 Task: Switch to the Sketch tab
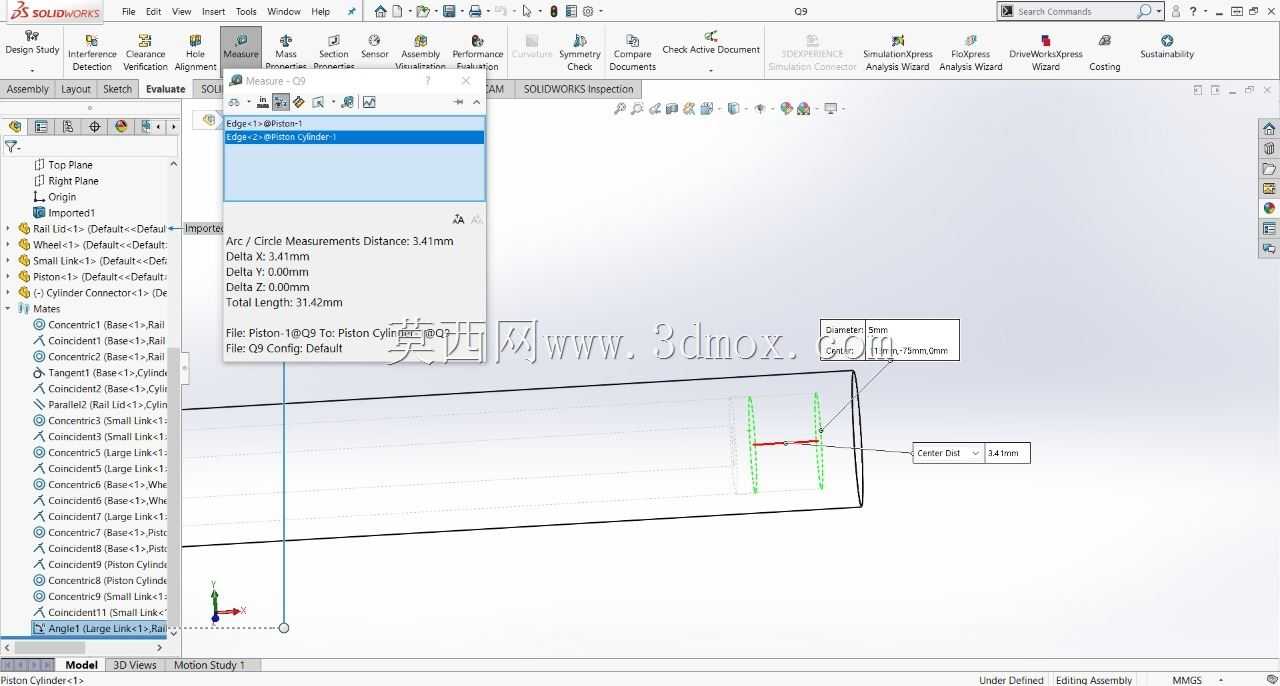[x=117, y=89]
